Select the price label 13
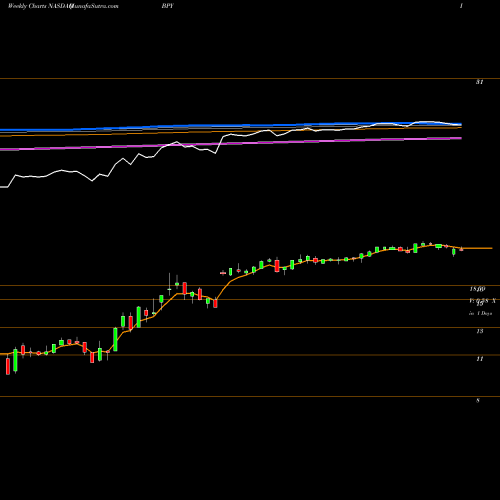The image size is (500, 500). coord(480,331)
